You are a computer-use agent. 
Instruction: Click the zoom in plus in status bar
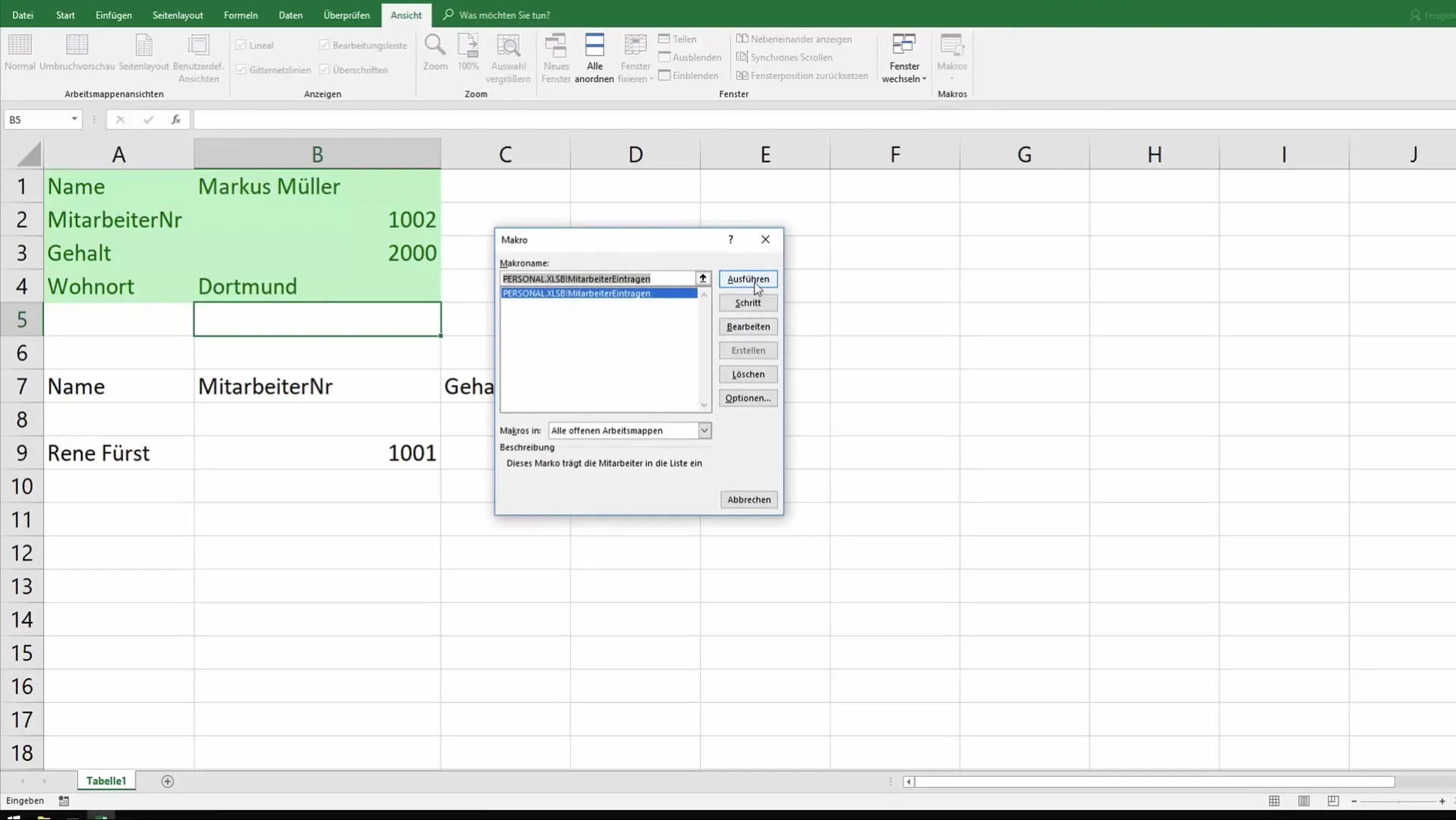tap(1442, 801)
